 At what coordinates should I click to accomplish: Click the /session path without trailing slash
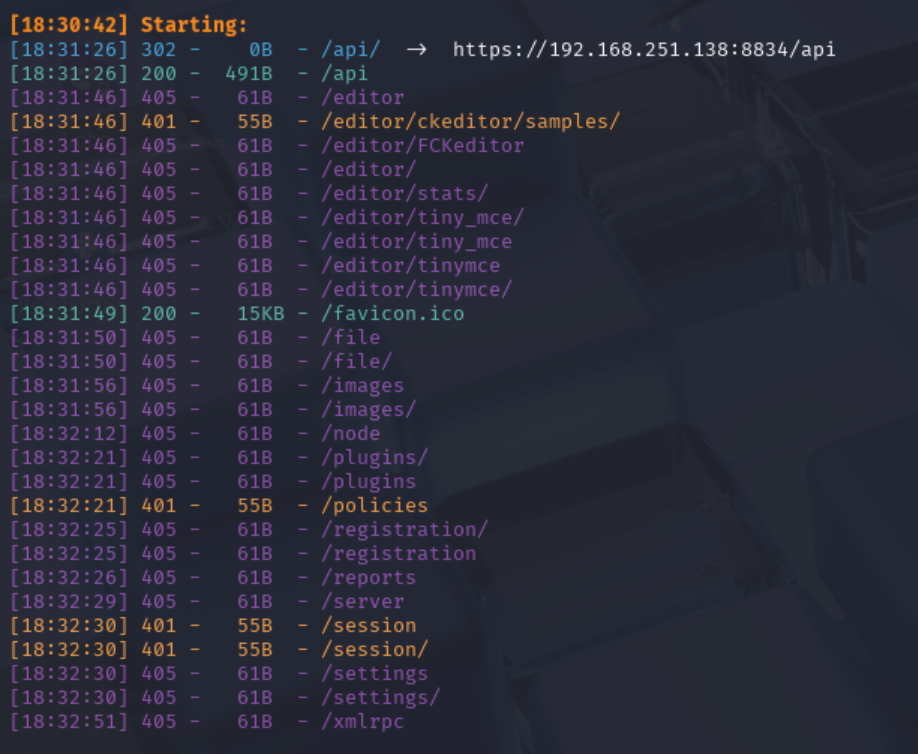369,626
